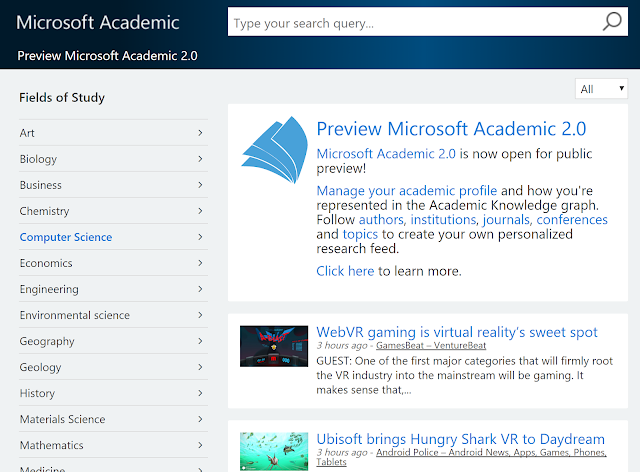Viewport: 640px width, 472px height.
Task: Select Biology in Fields of Study
Action: pos(38,159)
